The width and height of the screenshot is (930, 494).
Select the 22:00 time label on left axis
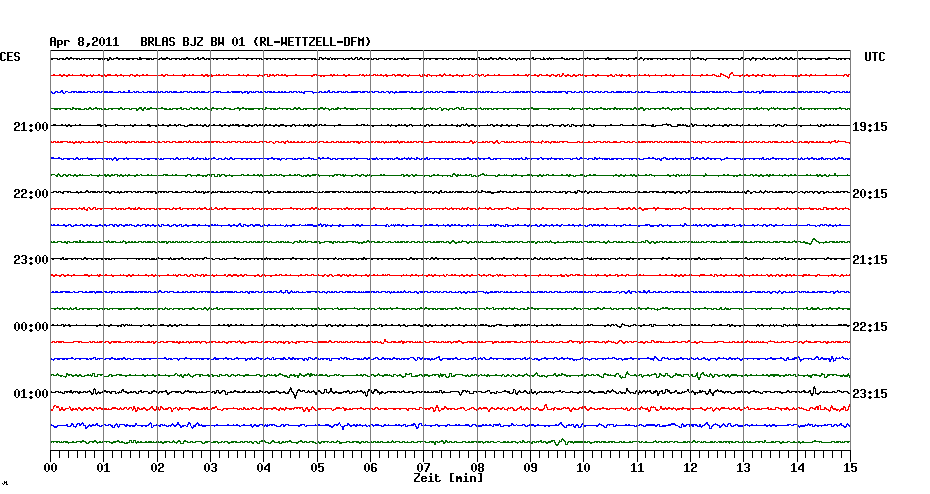click(30, 193)
